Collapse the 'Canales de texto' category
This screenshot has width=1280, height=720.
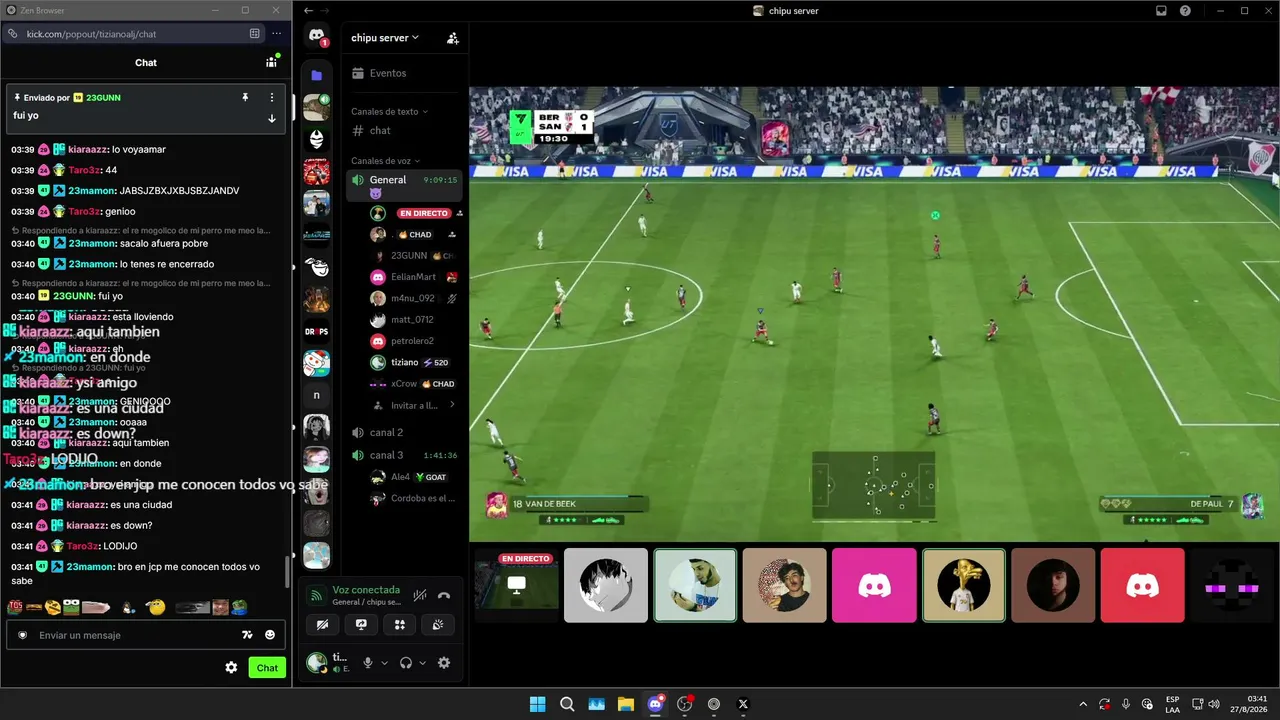point(389,111)
